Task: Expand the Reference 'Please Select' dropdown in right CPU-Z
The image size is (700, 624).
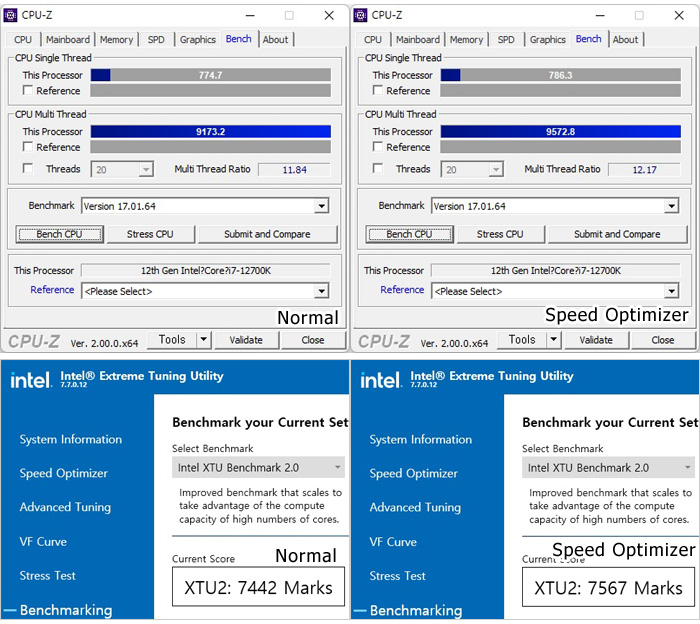Action: click(671, 291)
